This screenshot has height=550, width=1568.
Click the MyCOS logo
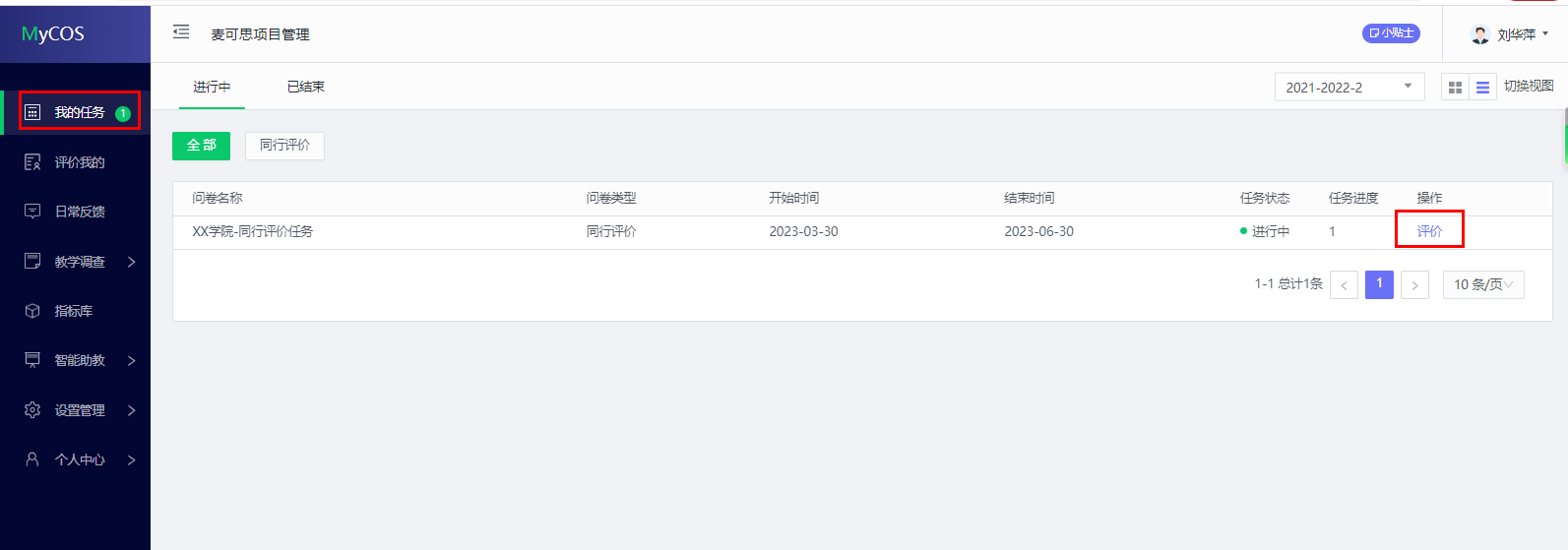[x=53, y=33]
